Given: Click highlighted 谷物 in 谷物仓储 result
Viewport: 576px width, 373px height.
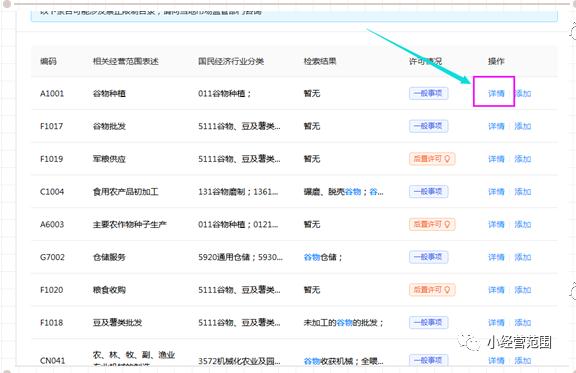Looking at the screenshot, I should pos(312,257).
